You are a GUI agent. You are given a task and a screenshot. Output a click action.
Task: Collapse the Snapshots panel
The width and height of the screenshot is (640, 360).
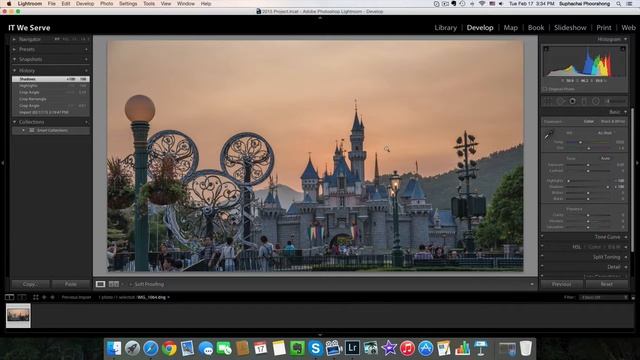tap(14, 60)
